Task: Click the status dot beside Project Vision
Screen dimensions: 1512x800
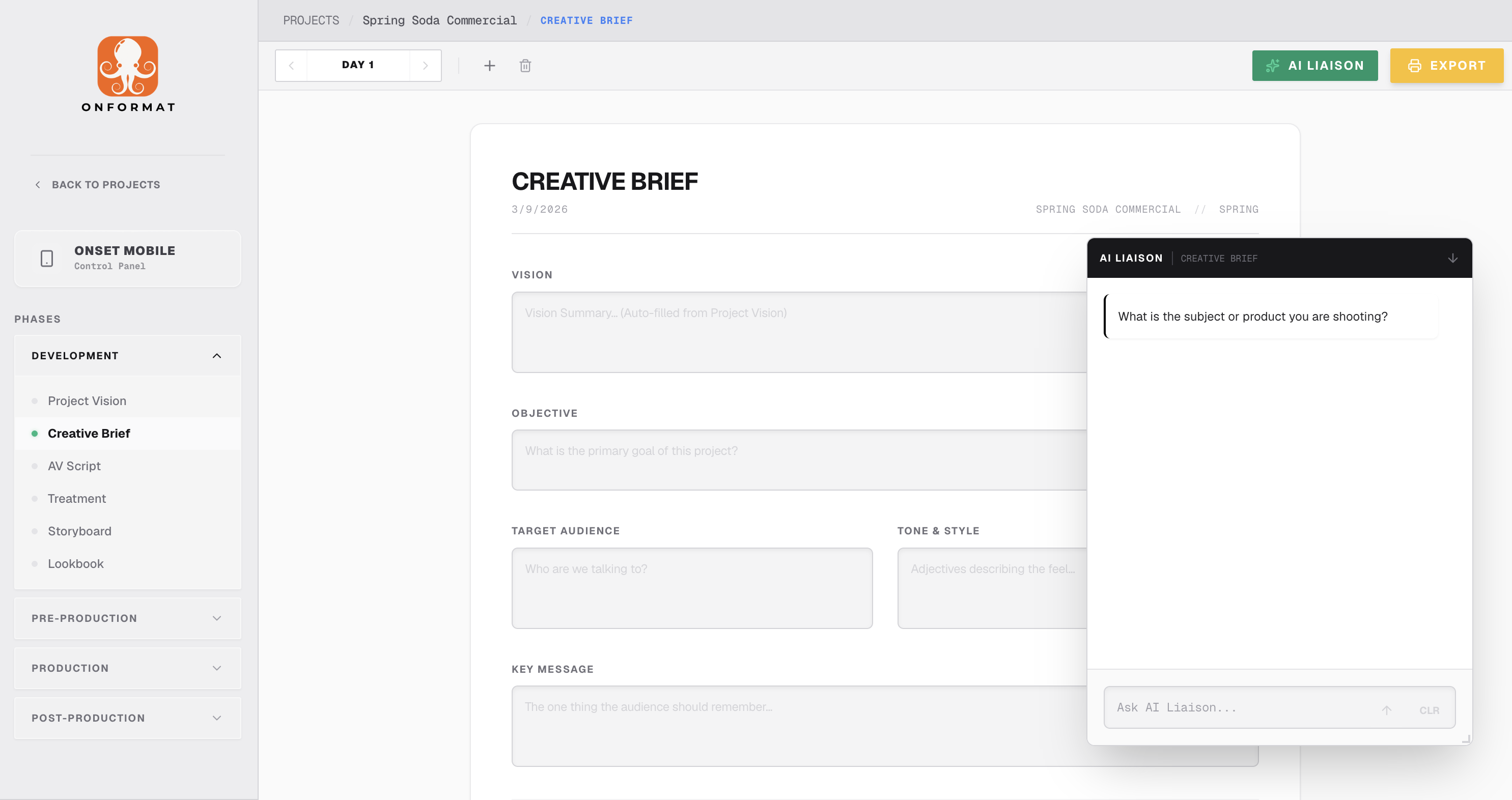Action: tap(36, 401)
